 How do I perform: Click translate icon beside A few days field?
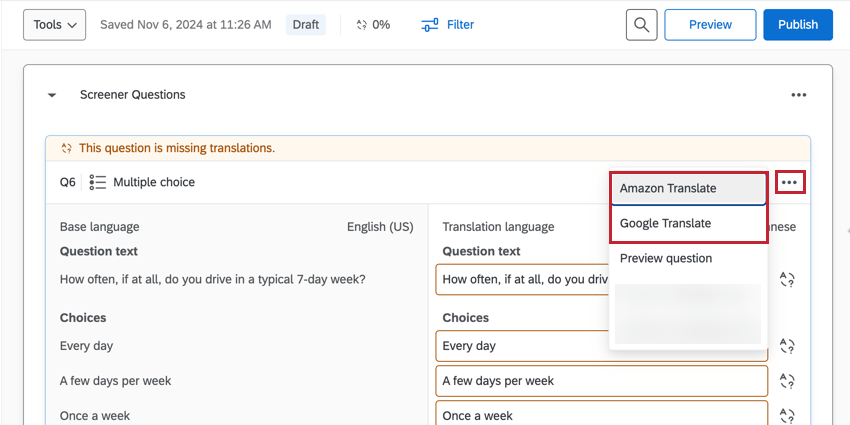click(786, 381)
